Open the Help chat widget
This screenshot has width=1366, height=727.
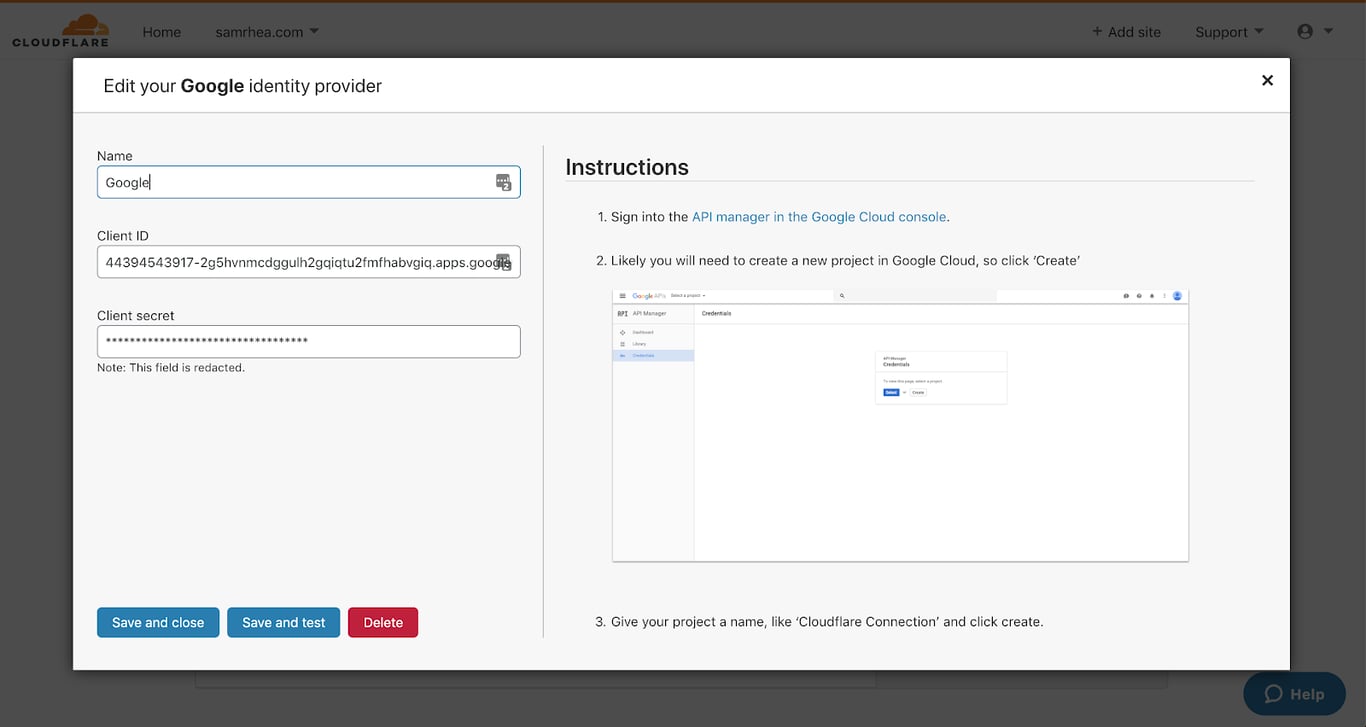[1294, 694]
